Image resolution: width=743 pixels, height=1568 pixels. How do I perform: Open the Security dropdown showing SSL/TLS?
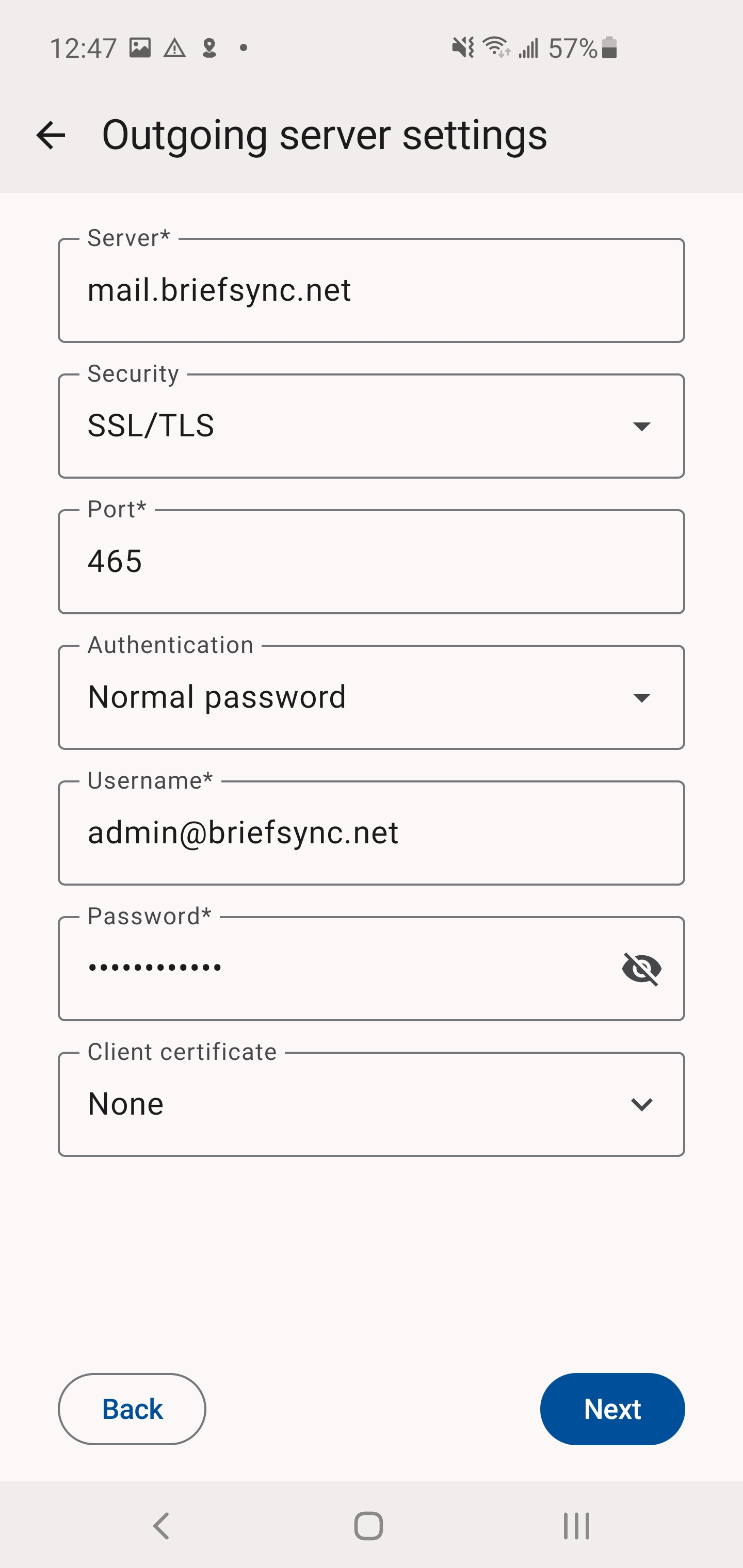[x=371, y=426]
